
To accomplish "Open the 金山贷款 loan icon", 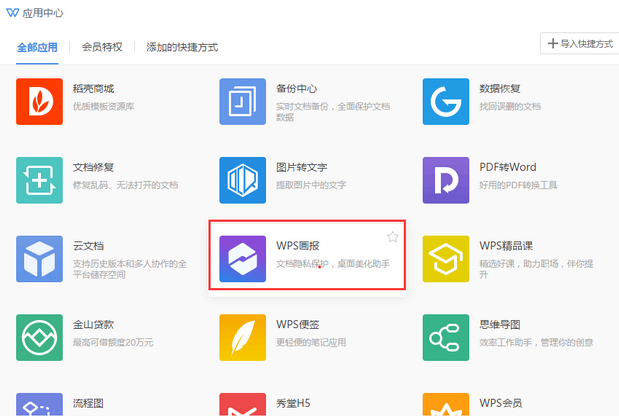I will coord(39,337).
